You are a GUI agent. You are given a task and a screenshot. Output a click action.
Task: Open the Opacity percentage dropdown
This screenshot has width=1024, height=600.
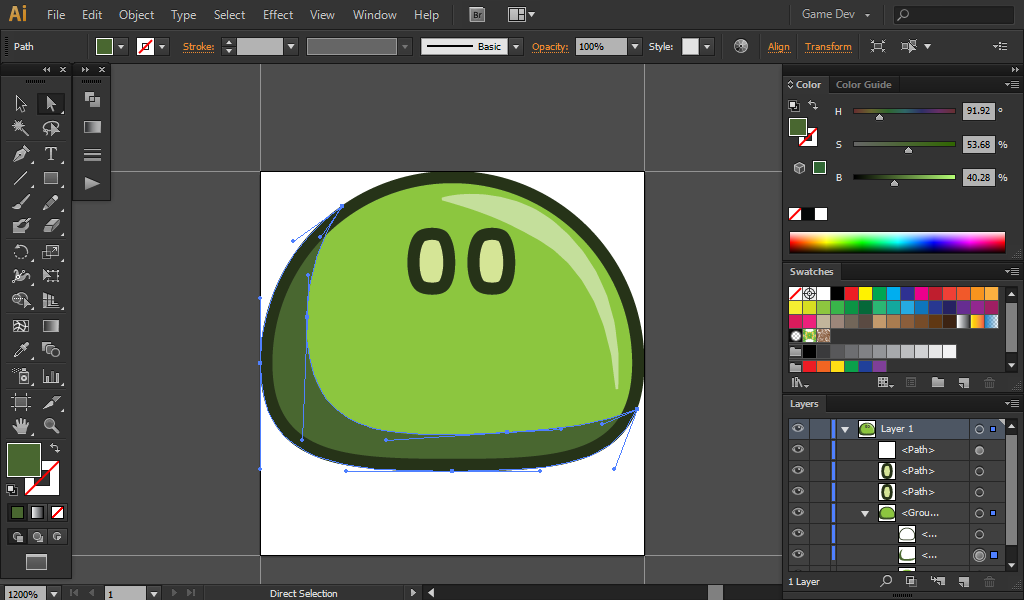click(x=634, y=47)
